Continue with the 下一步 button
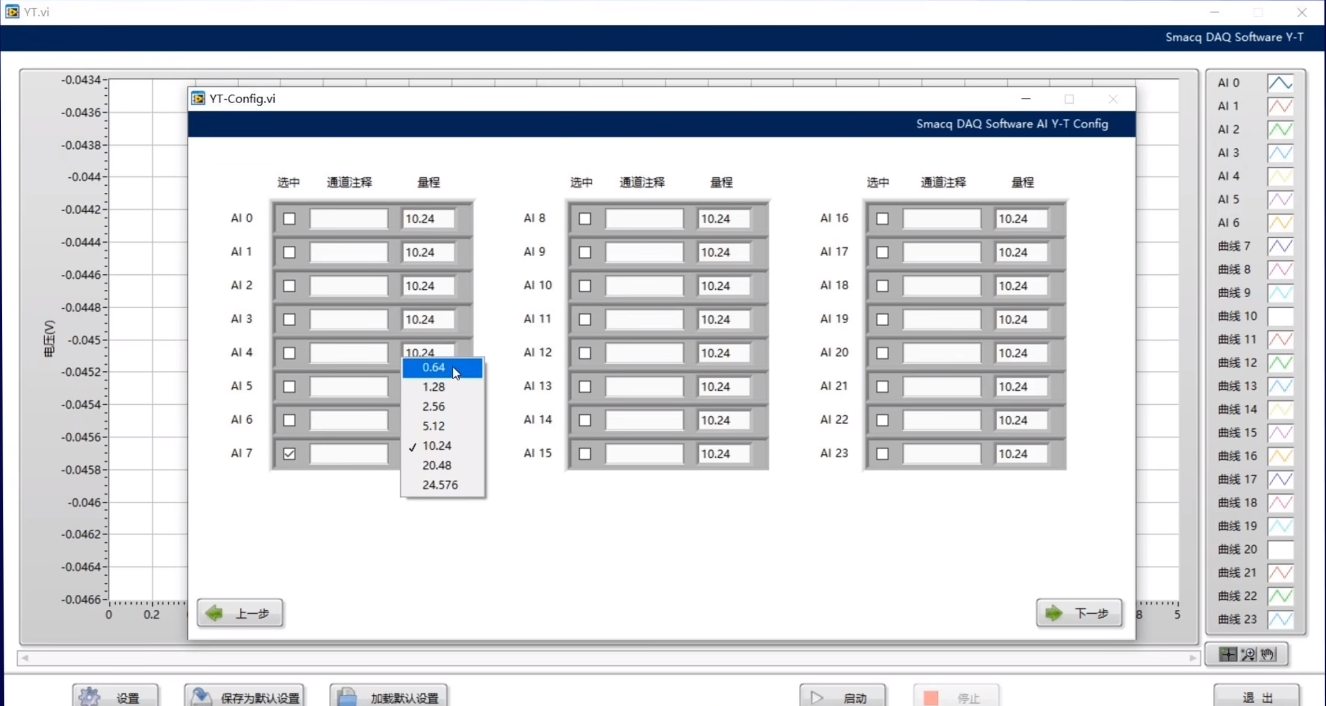 [x=1079, y=613]
